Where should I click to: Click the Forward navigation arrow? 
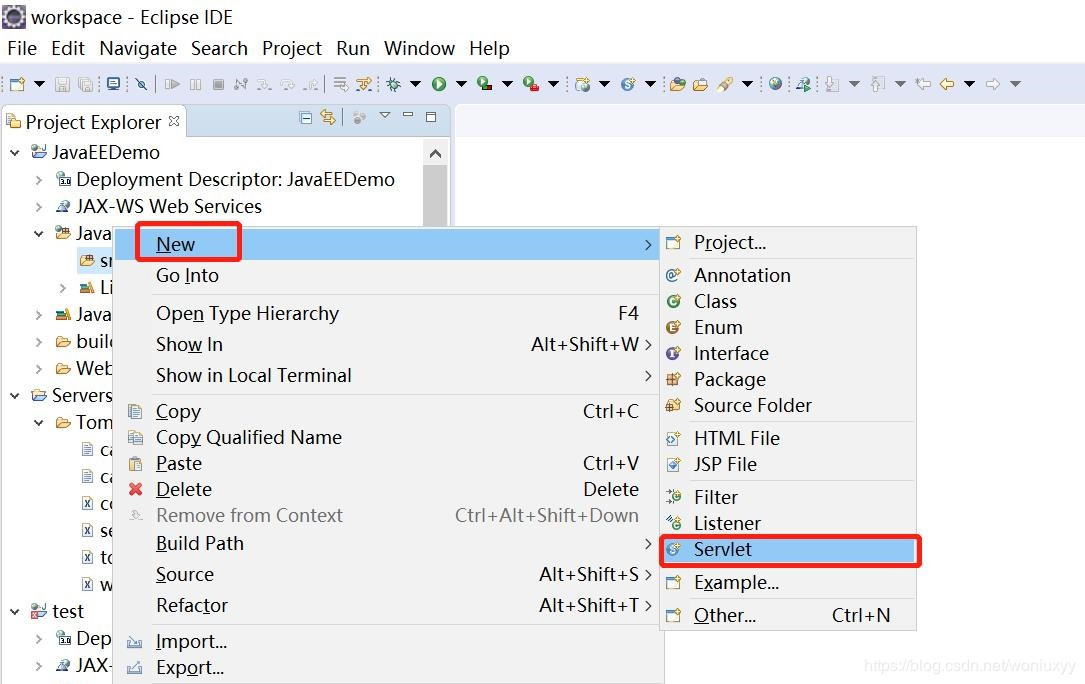[x=993, y=84]
